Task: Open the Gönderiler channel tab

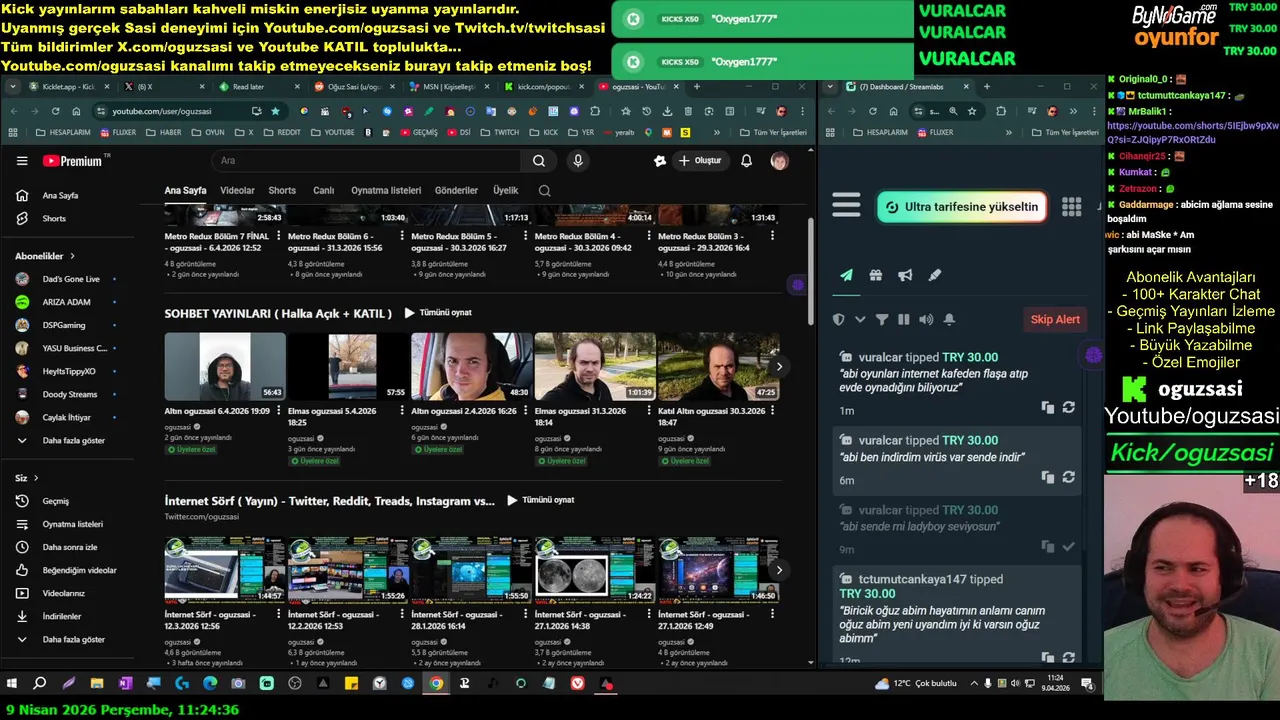Action: [456, 190]
